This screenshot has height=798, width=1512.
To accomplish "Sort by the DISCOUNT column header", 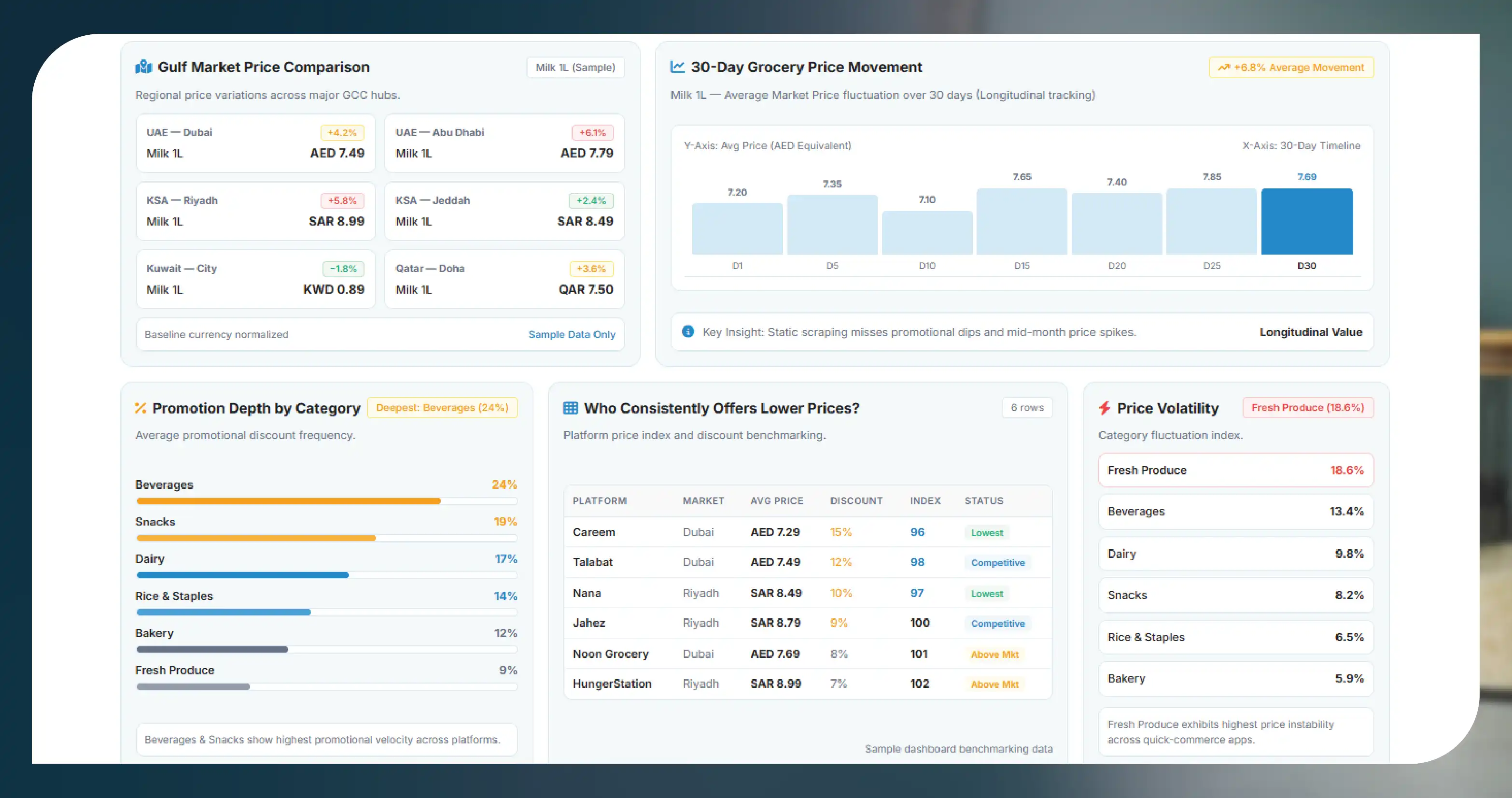I will click(x=856, y=501).
